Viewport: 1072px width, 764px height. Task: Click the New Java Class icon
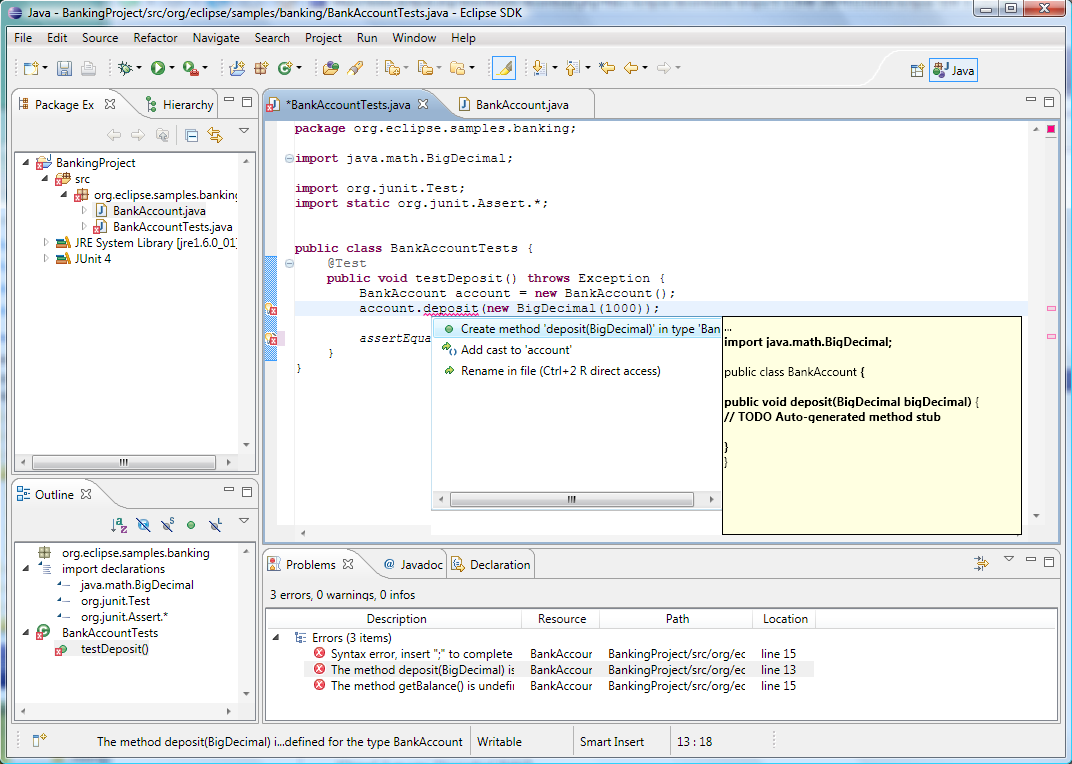click(286, 68)
